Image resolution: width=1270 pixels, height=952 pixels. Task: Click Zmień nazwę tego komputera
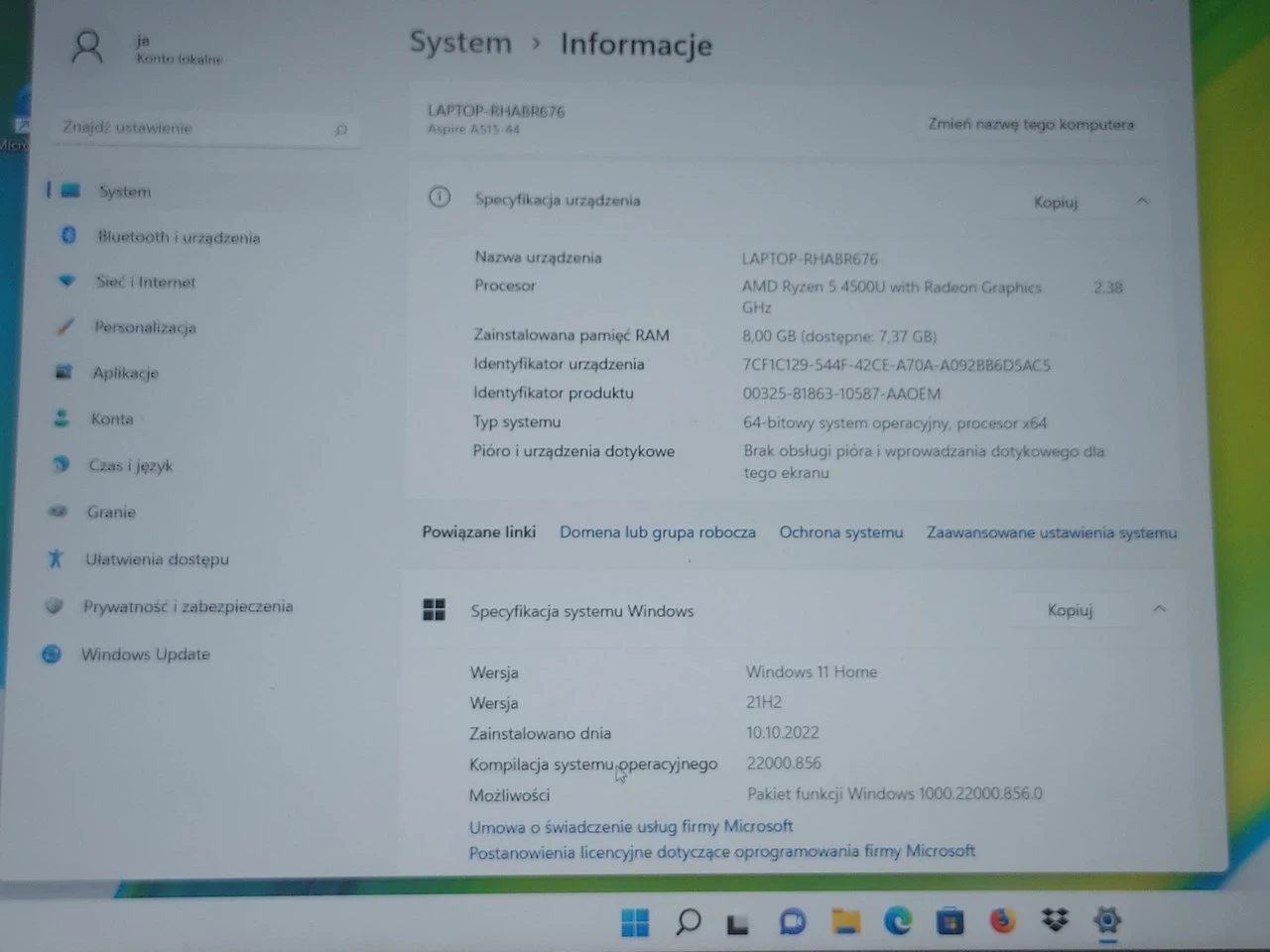[1031, 124]
